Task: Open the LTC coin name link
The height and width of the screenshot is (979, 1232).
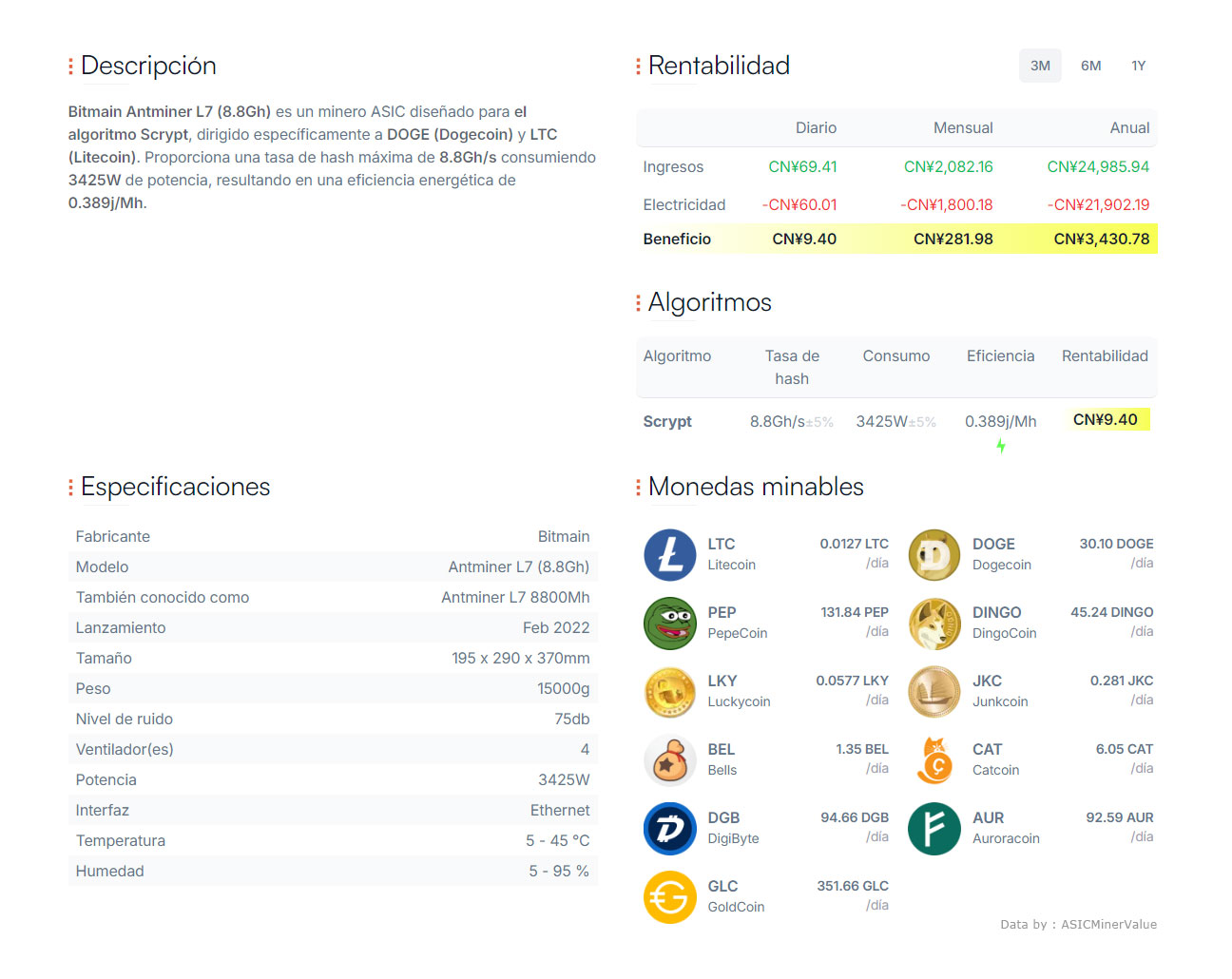Action: tap(722, 544)
